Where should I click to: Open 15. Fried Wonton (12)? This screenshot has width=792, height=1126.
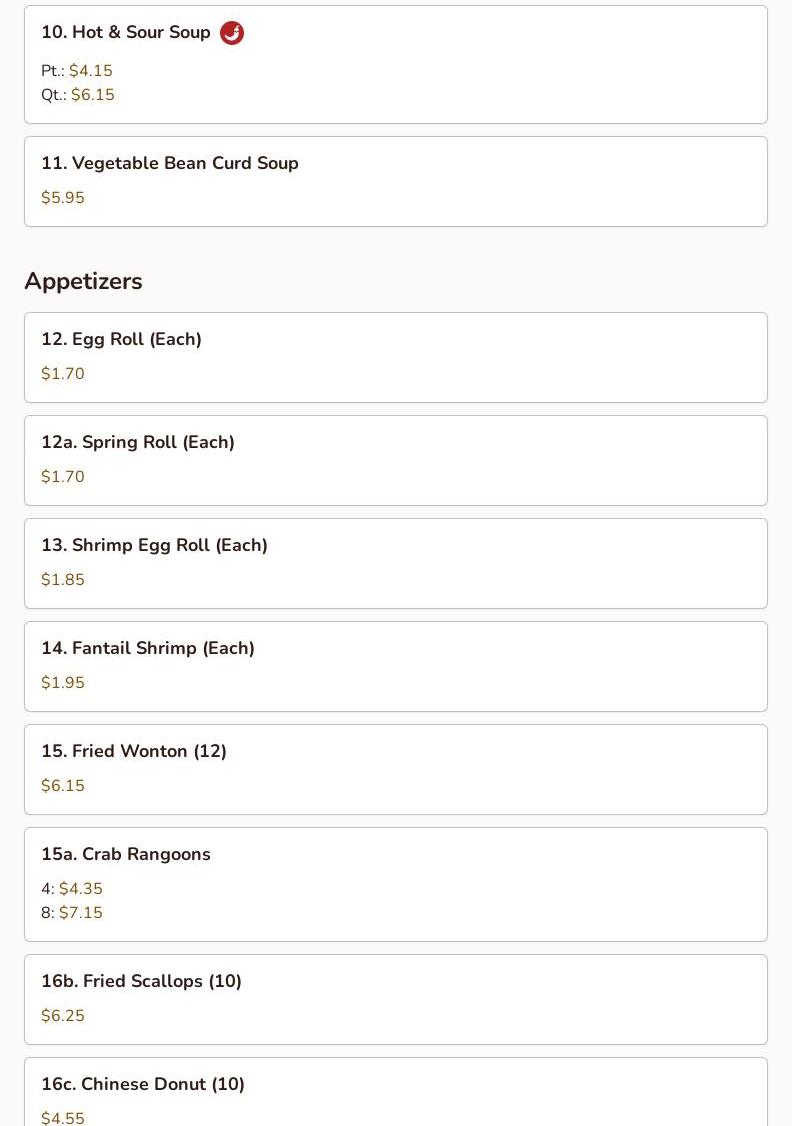click(x=396, y=770)
